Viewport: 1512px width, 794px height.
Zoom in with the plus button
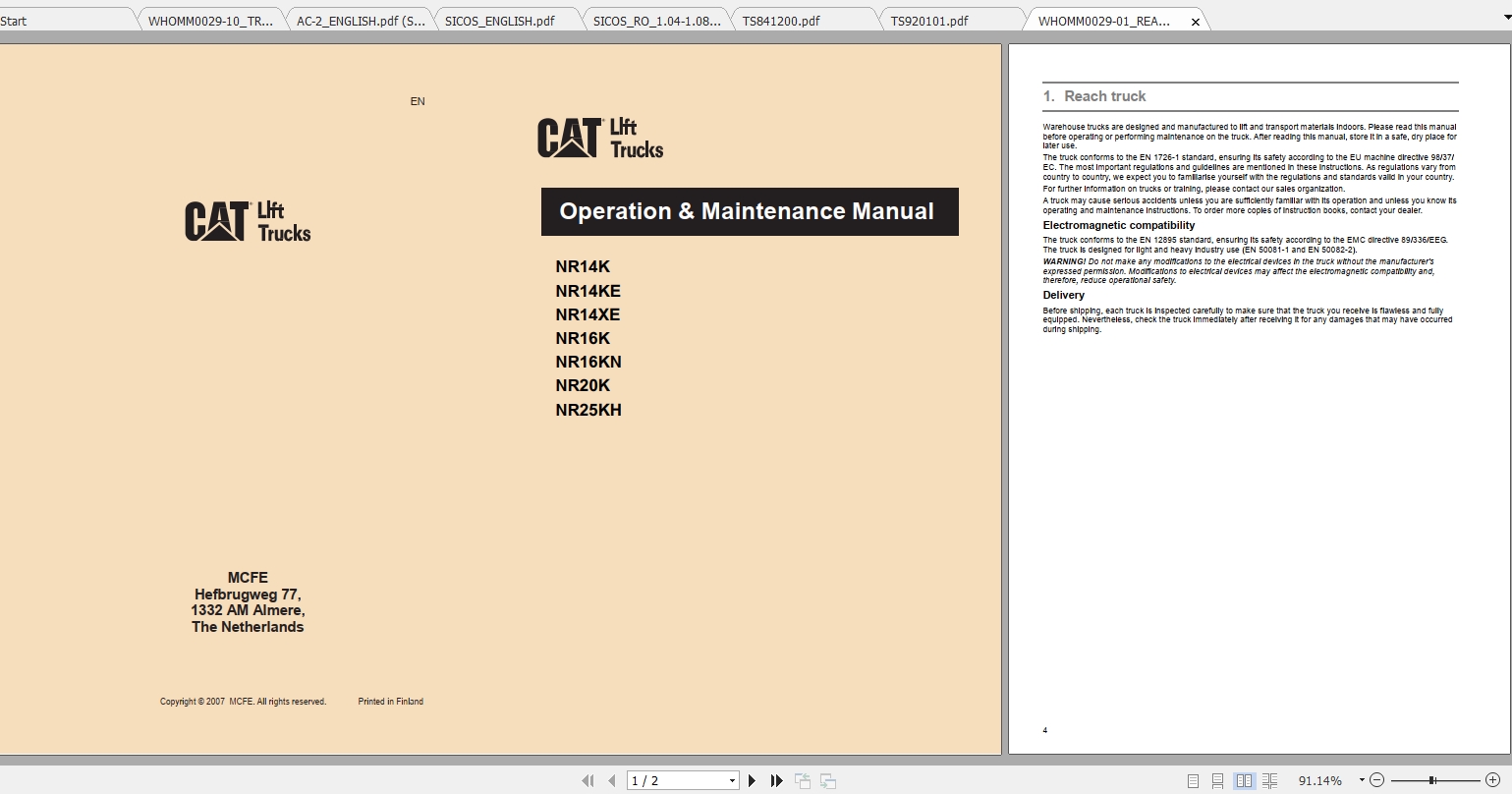1493,780
